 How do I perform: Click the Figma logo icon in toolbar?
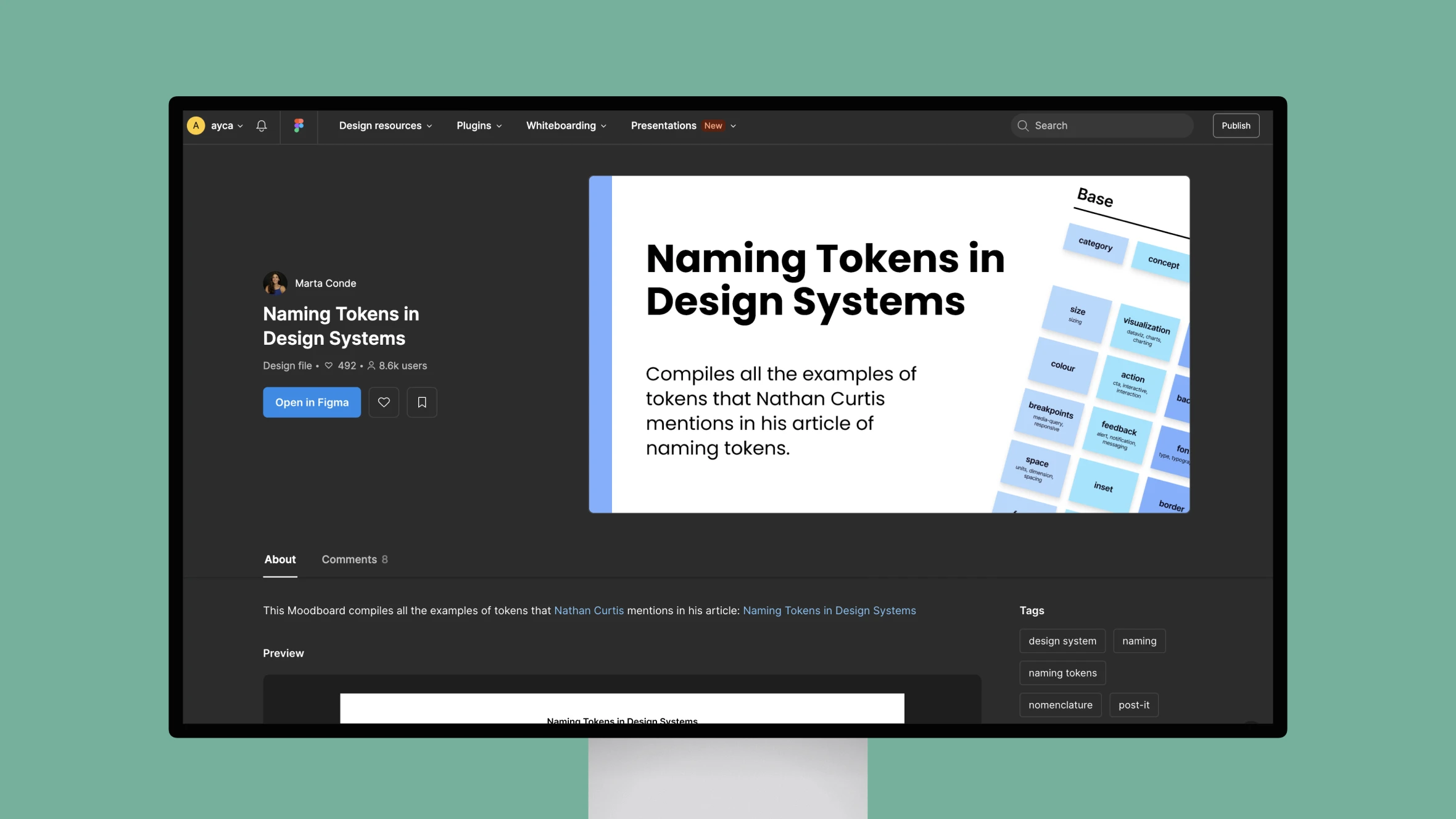[x=298, y=125]
